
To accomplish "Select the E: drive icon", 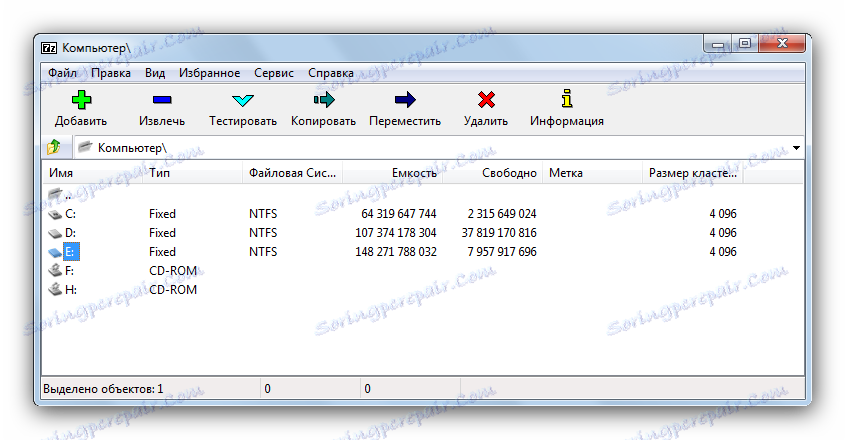I will (55, 252).
